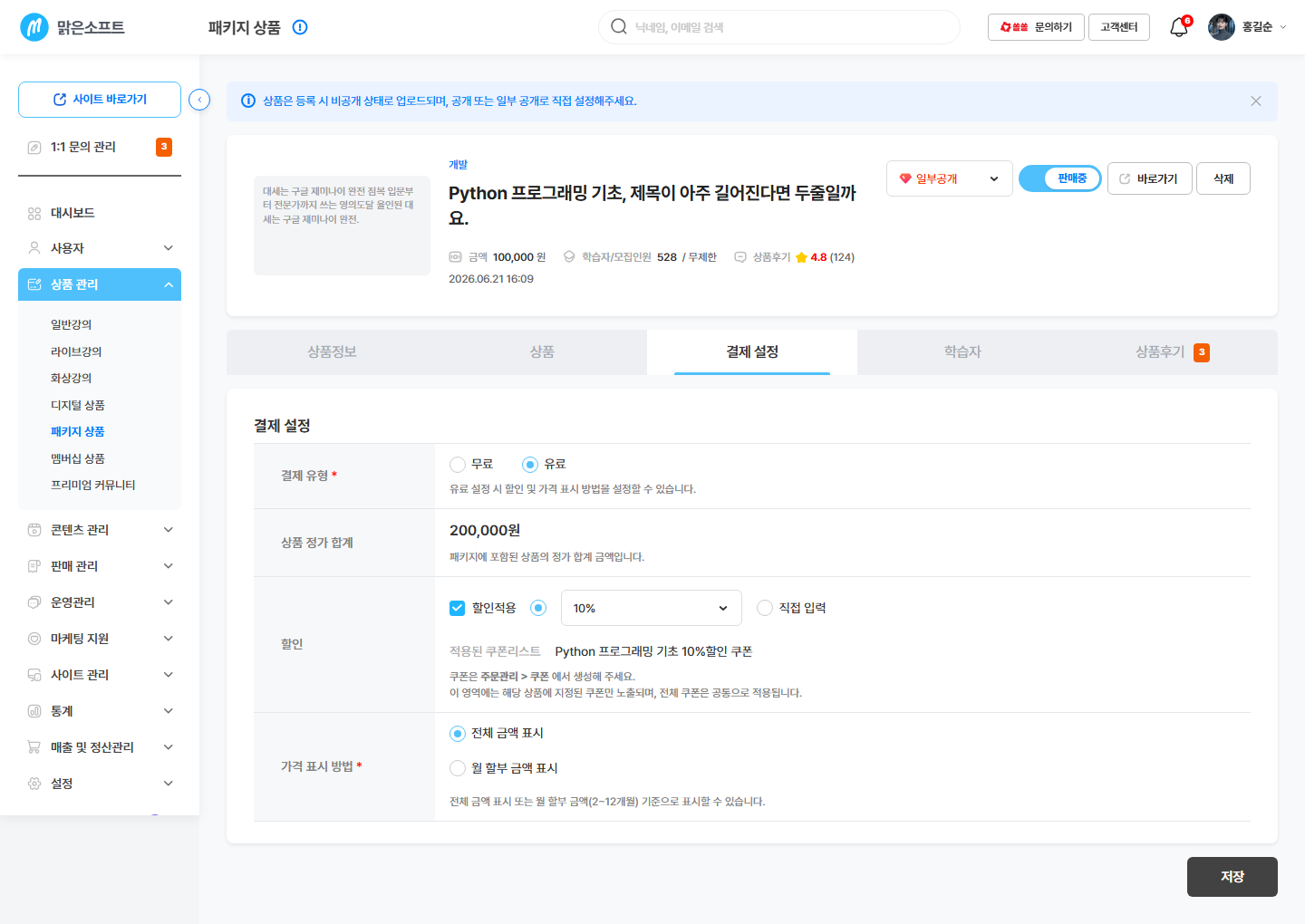Expand the 설정 chevron
The height and width of the screenshot is (924, 1305).
coord(169,784)
